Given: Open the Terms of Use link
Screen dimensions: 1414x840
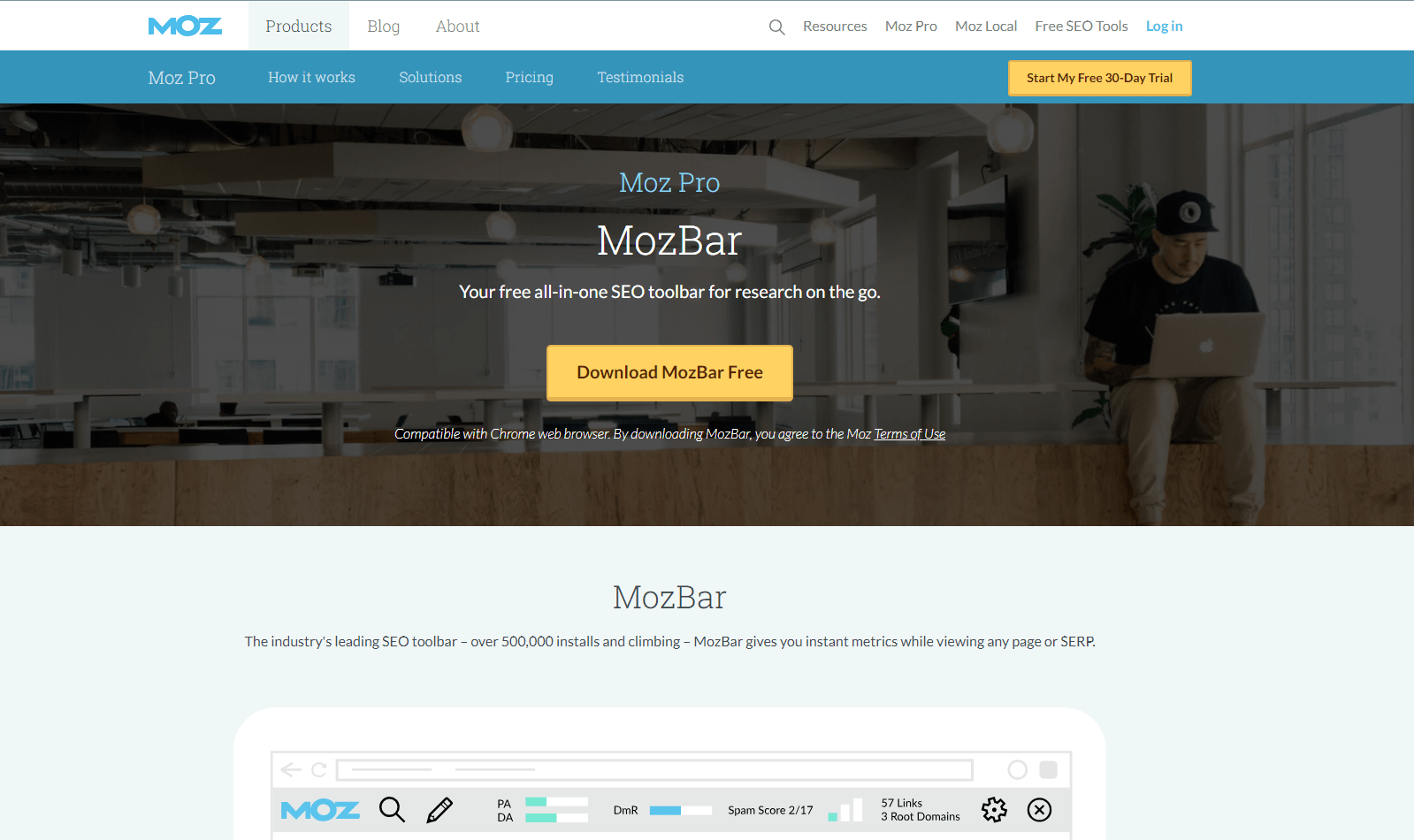Looking at the screenshot, I should [910, 434].
